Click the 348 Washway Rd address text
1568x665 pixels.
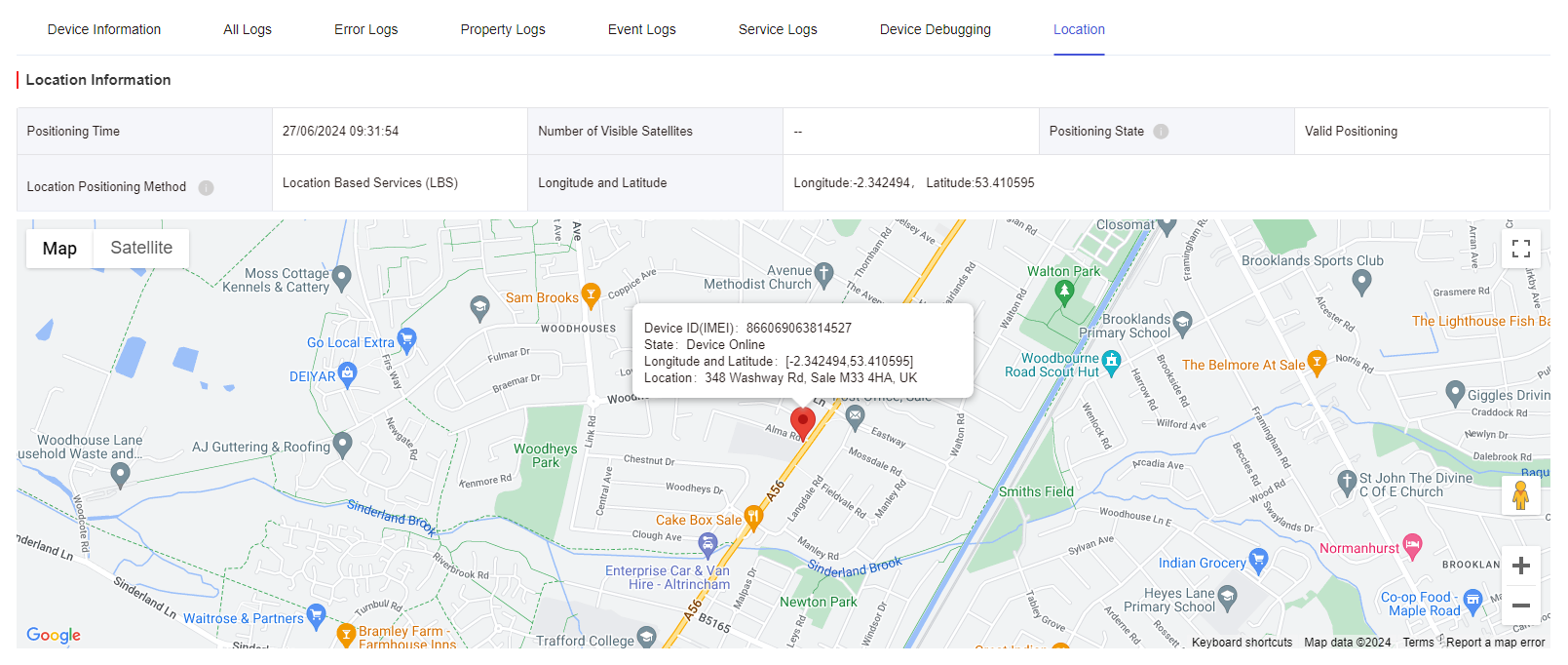pos(811,378)
